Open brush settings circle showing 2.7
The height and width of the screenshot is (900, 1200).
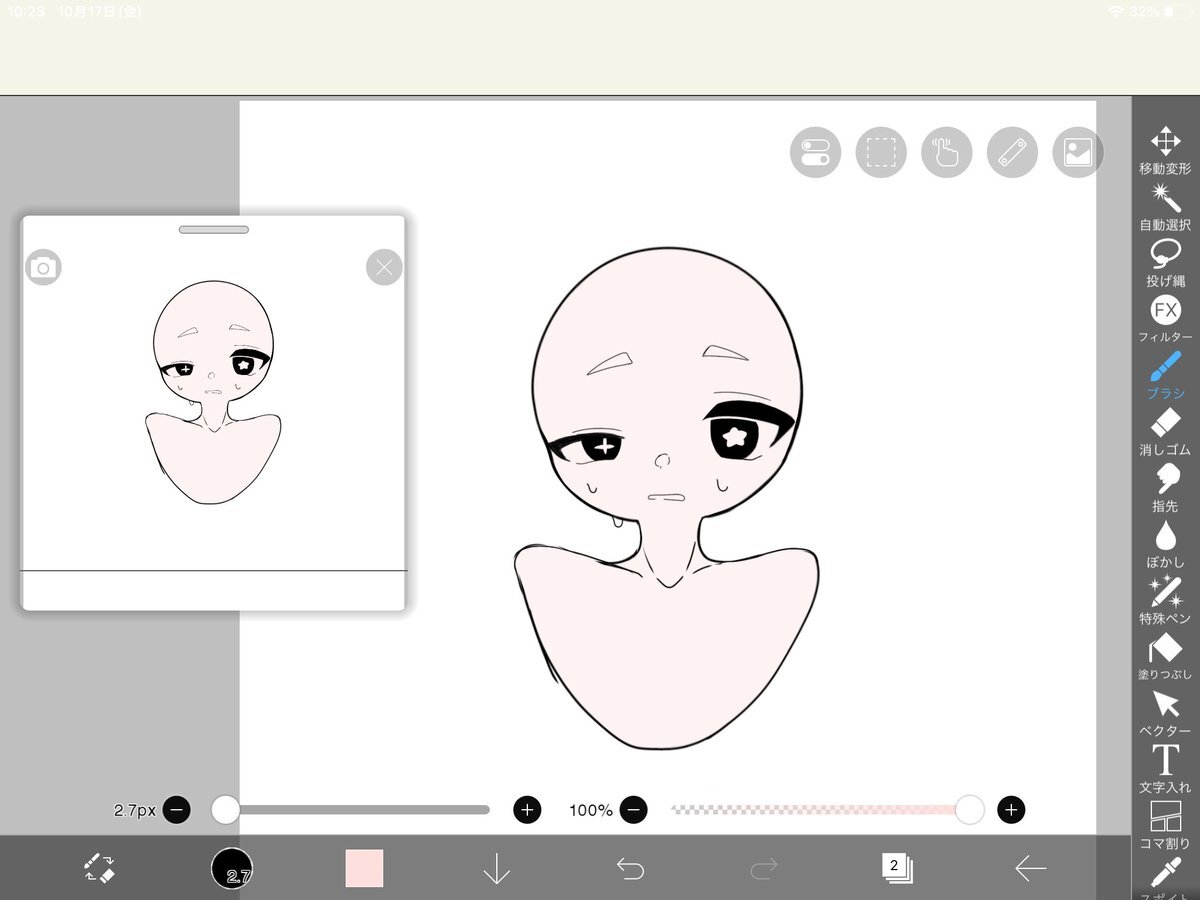pos(232,868)
